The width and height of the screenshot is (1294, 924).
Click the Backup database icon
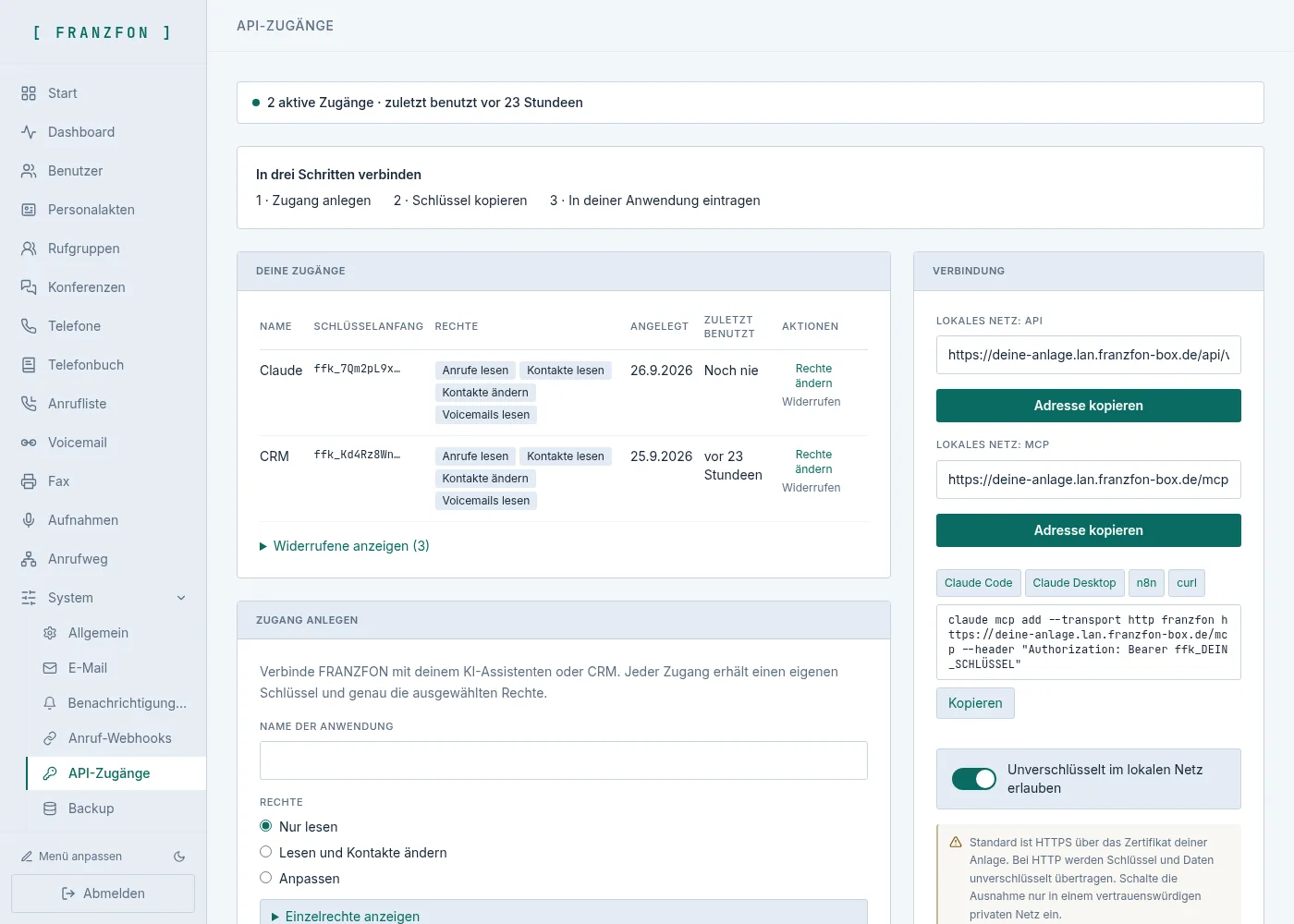[50, 808]
